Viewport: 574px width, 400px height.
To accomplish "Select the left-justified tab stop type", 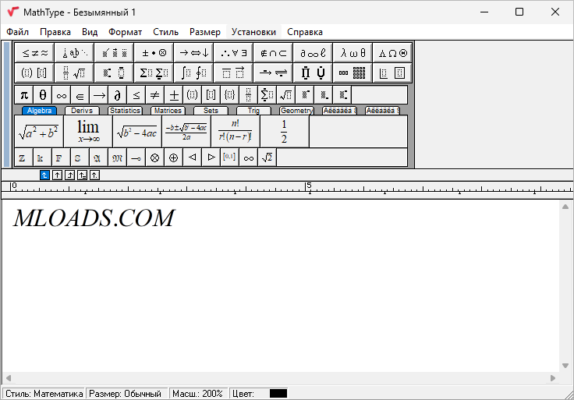I will [44, 175].
